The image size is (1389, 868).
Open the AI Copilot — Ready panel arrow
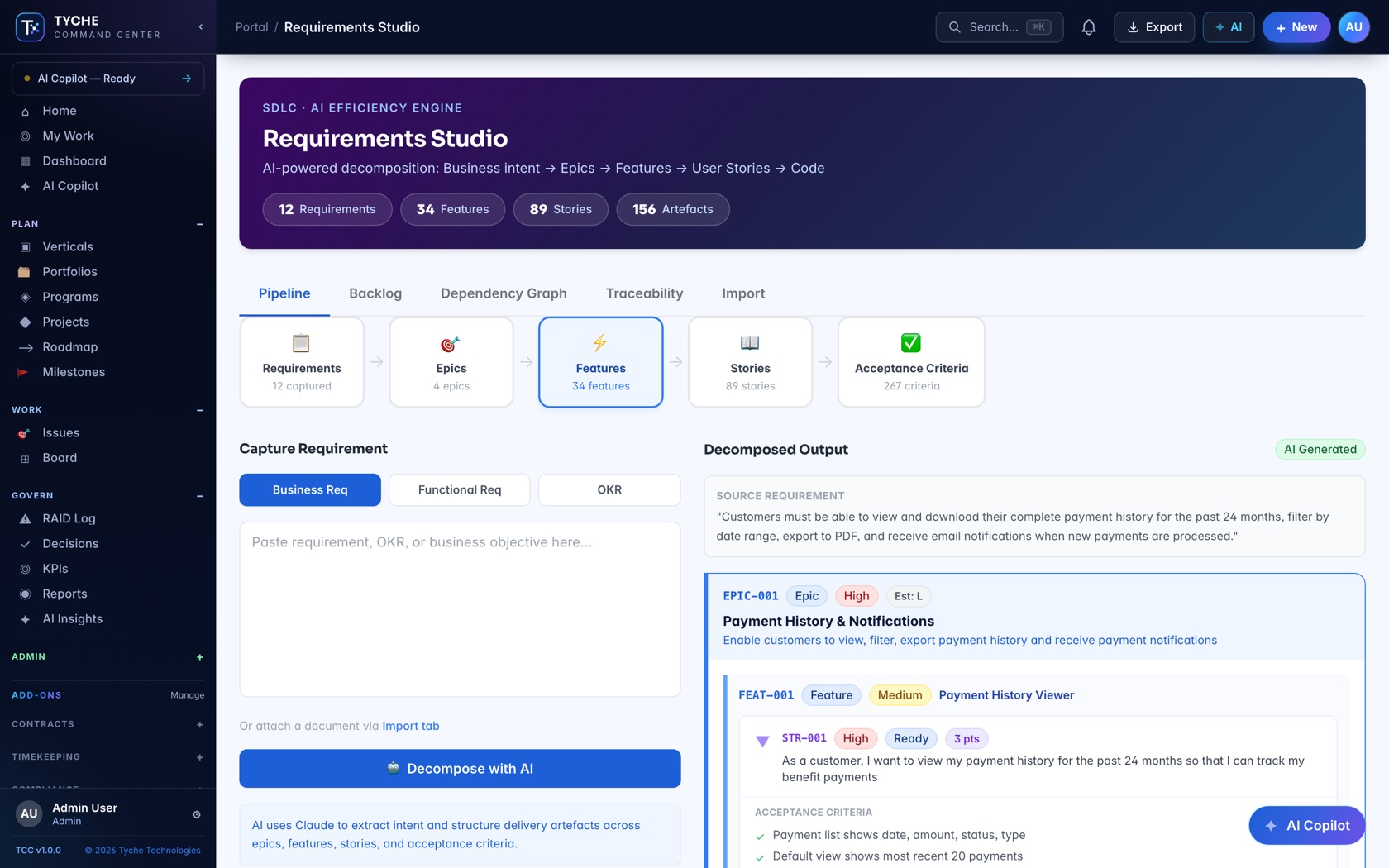coord(187,79)
